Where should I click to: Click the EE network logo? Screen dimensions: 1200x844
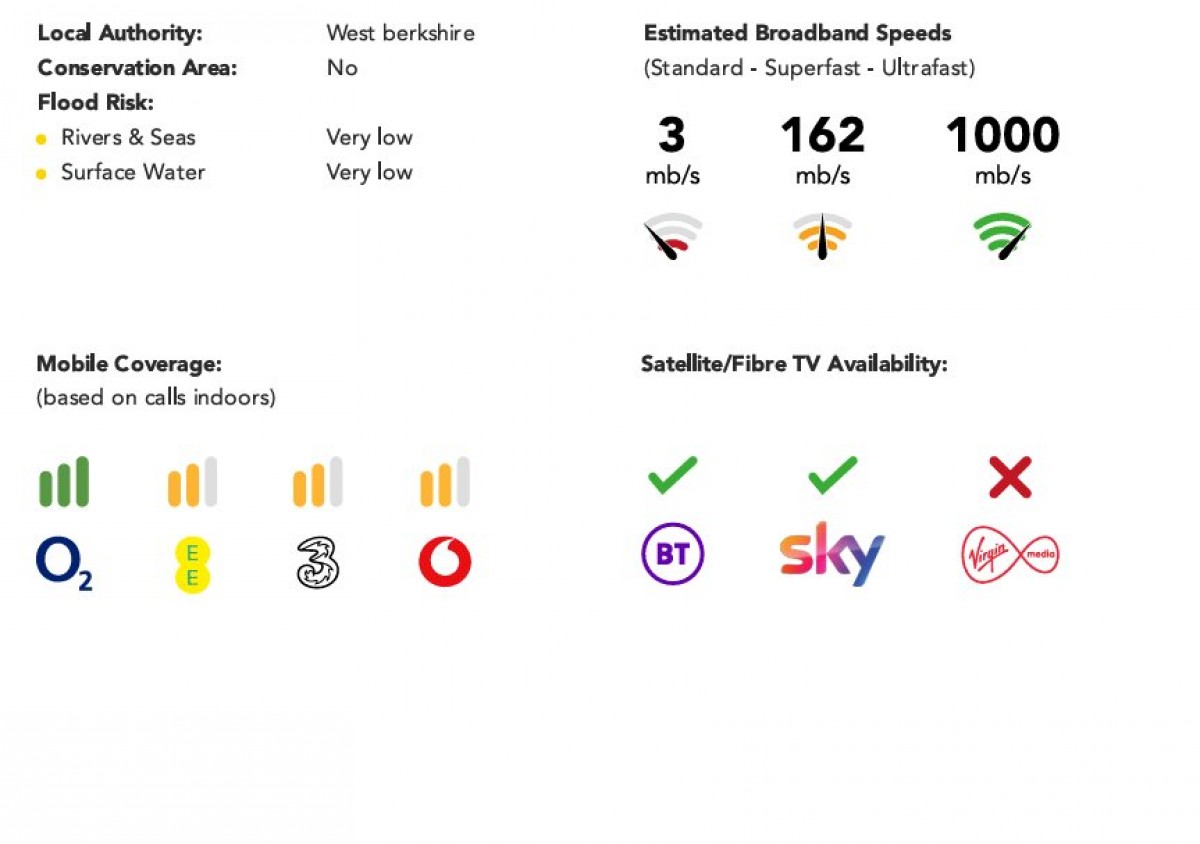coord(192,564)
